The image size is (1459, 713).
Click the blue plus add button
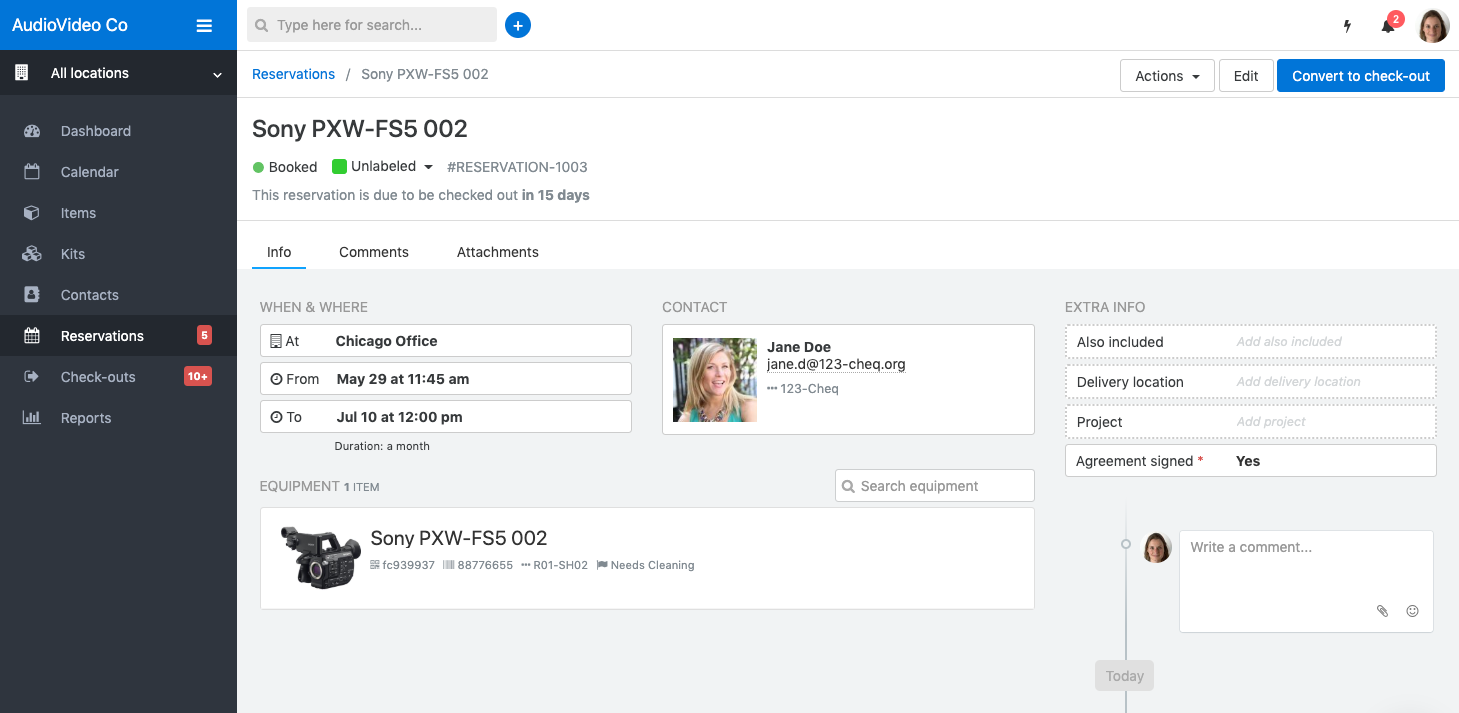518,25
